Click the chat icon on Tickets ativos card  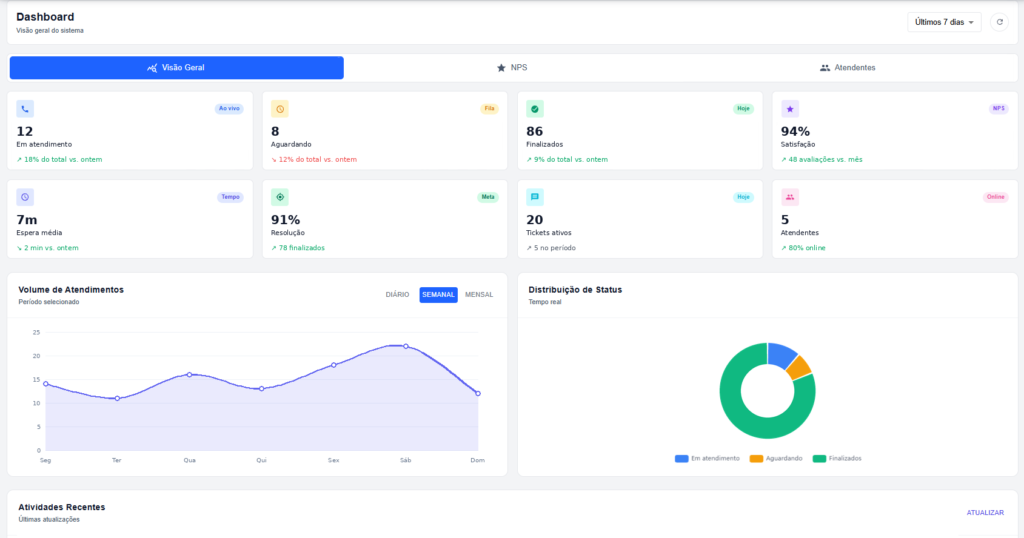click(x=535, y=197)
